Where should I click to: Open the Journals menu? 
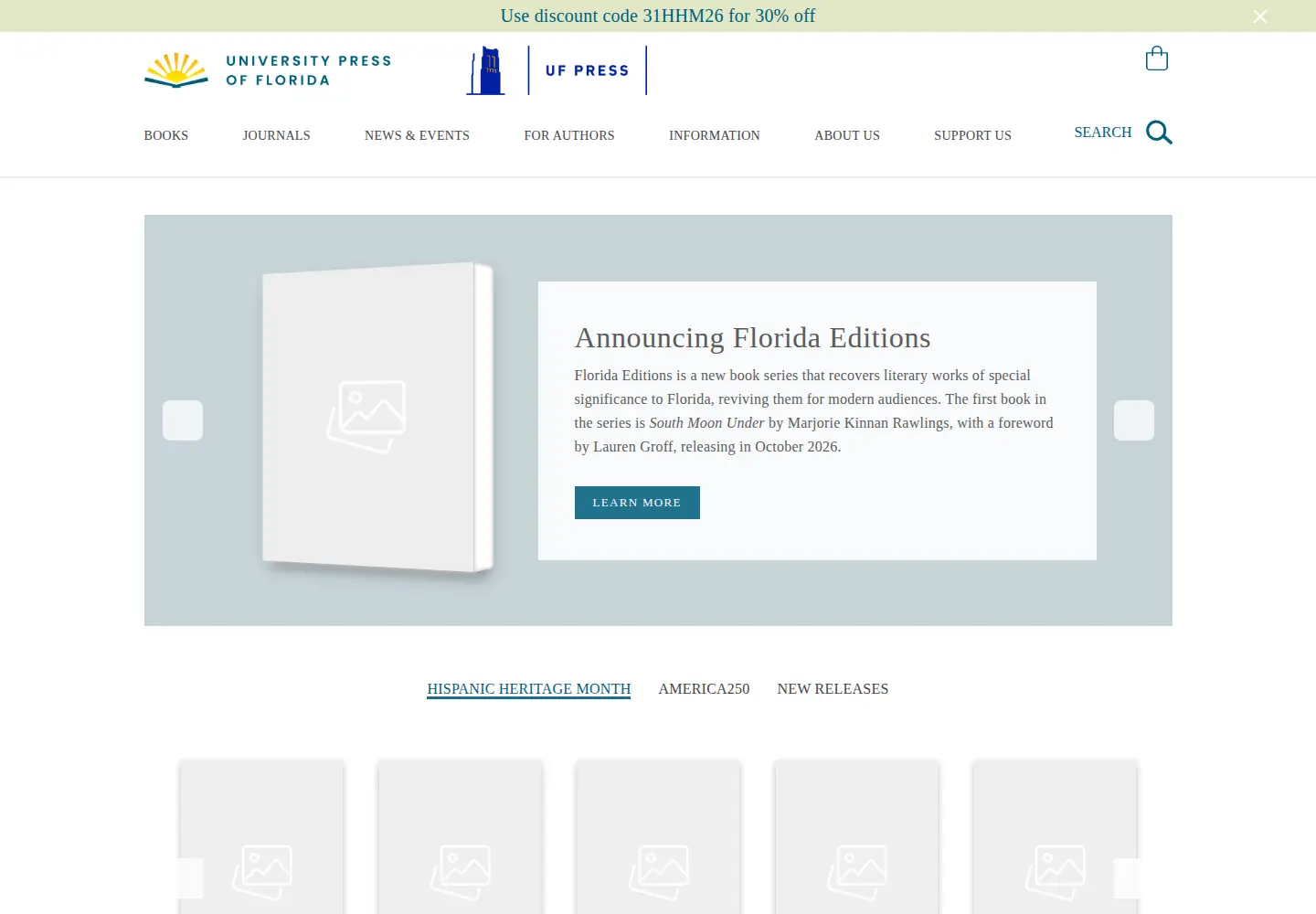coord(276,135)
